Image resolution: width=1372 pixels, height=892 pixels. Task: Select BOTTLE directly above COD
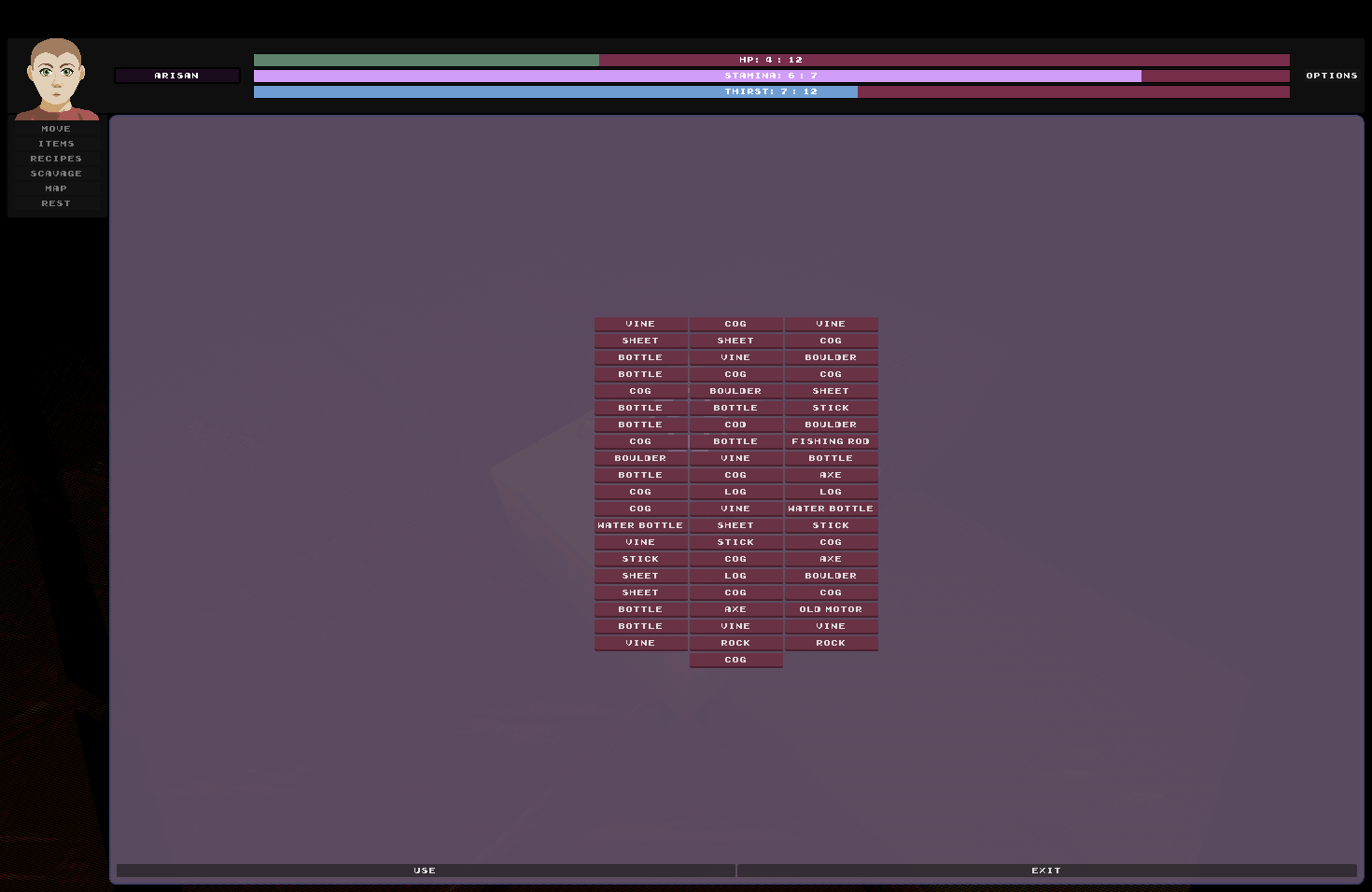click(x=735, y=408)
